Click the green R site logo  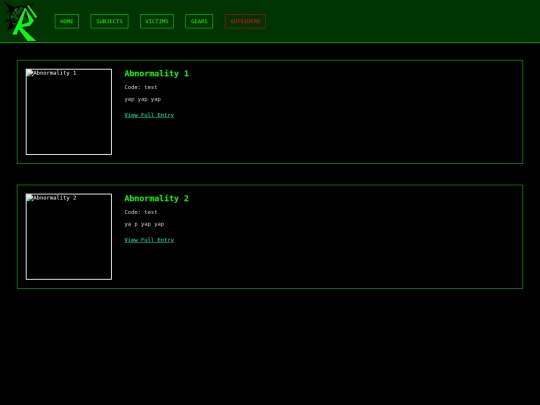(21, 22)
